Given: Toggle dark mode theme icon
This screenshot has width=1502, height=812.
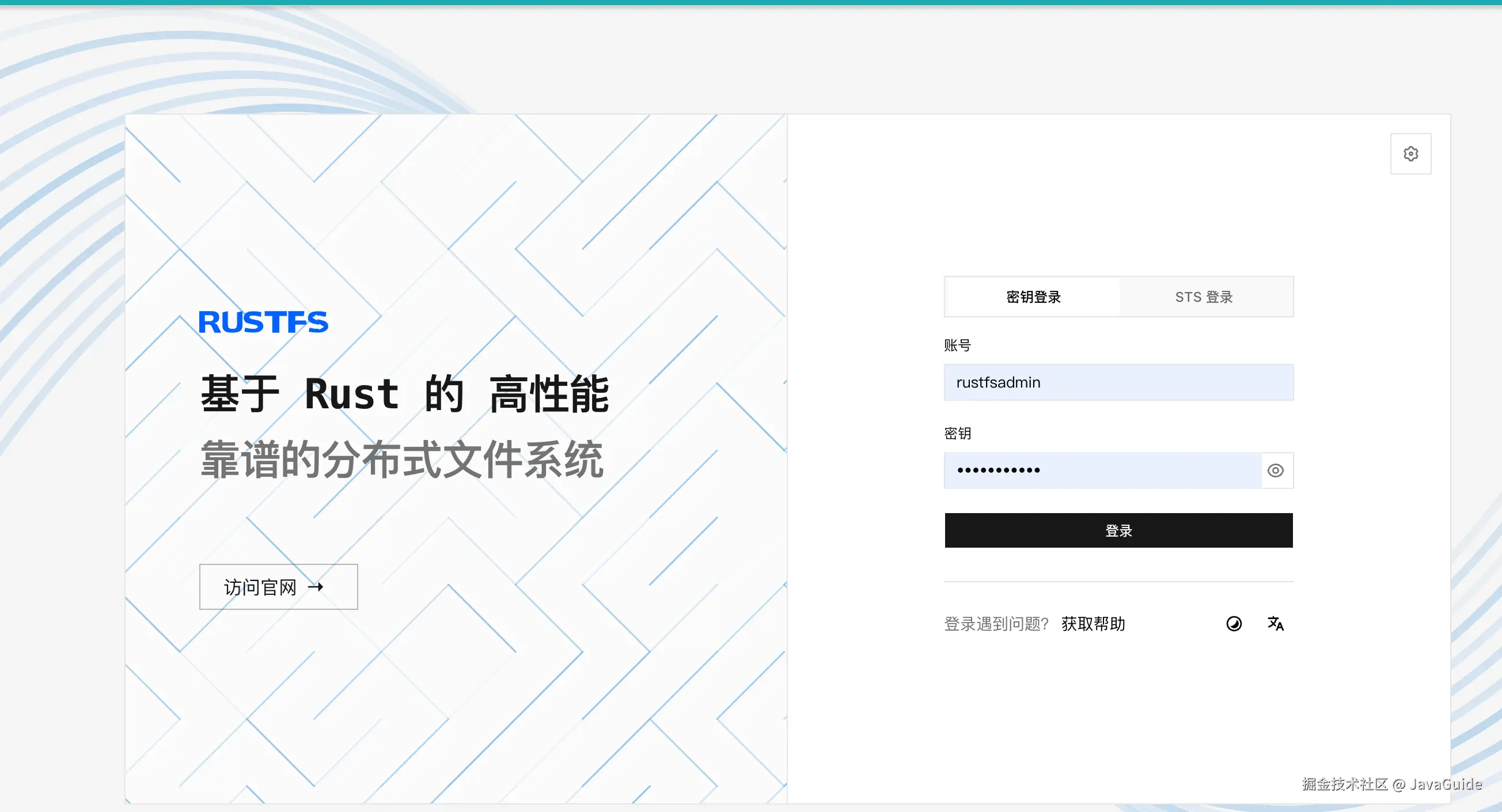Looking at the screenshot, I should [x=1234, y=624].
